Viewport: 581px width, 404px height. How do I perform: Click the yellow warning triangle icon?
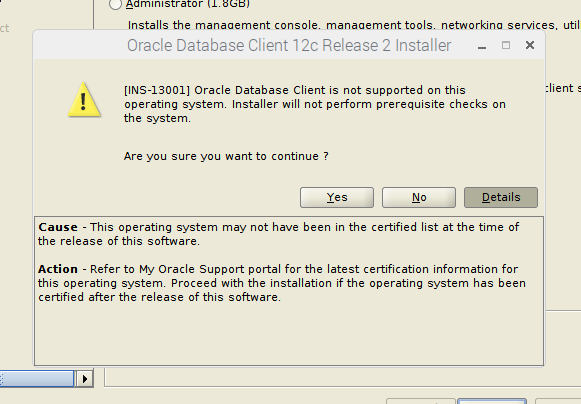(84, 100)
